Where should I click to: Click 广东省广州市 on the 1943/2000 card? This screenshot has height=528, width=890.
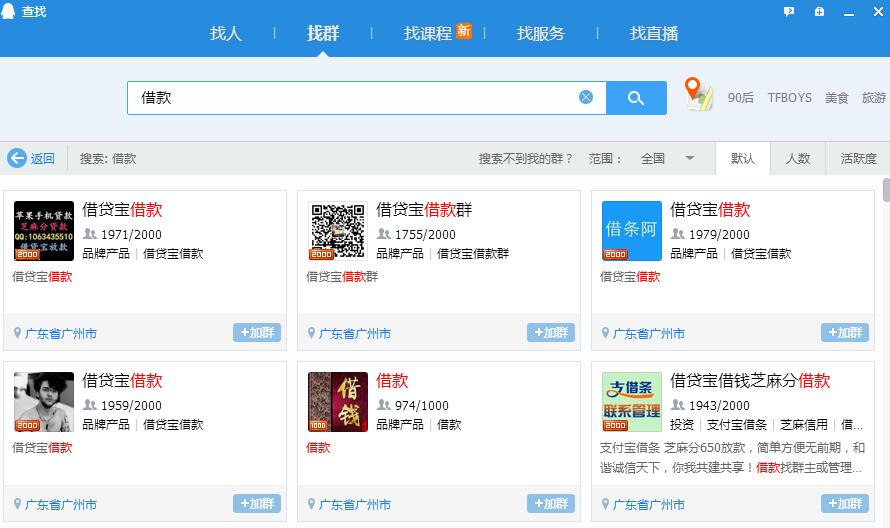(x=649, y=504)
